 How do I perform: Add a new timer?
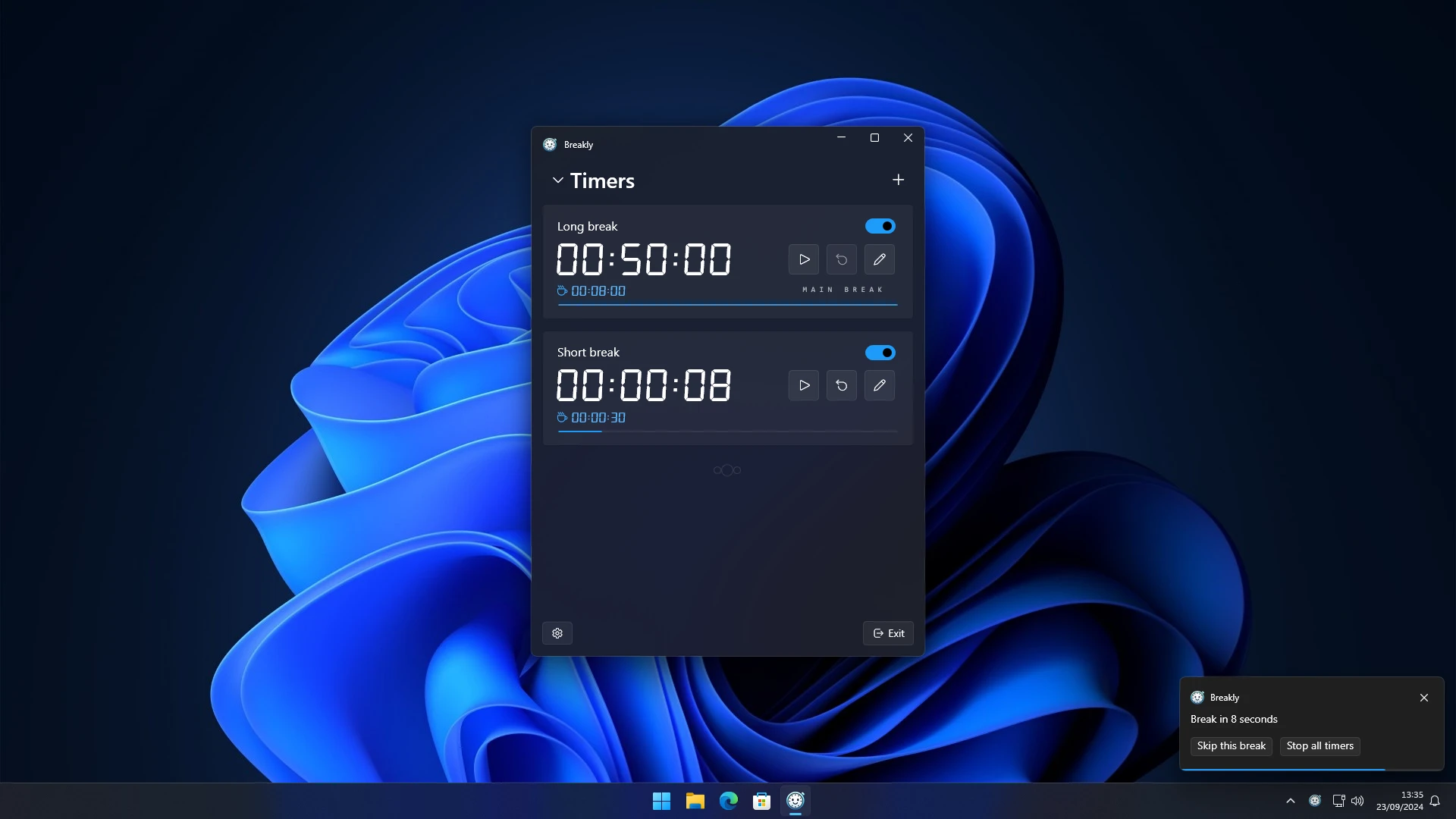(898, 180)
